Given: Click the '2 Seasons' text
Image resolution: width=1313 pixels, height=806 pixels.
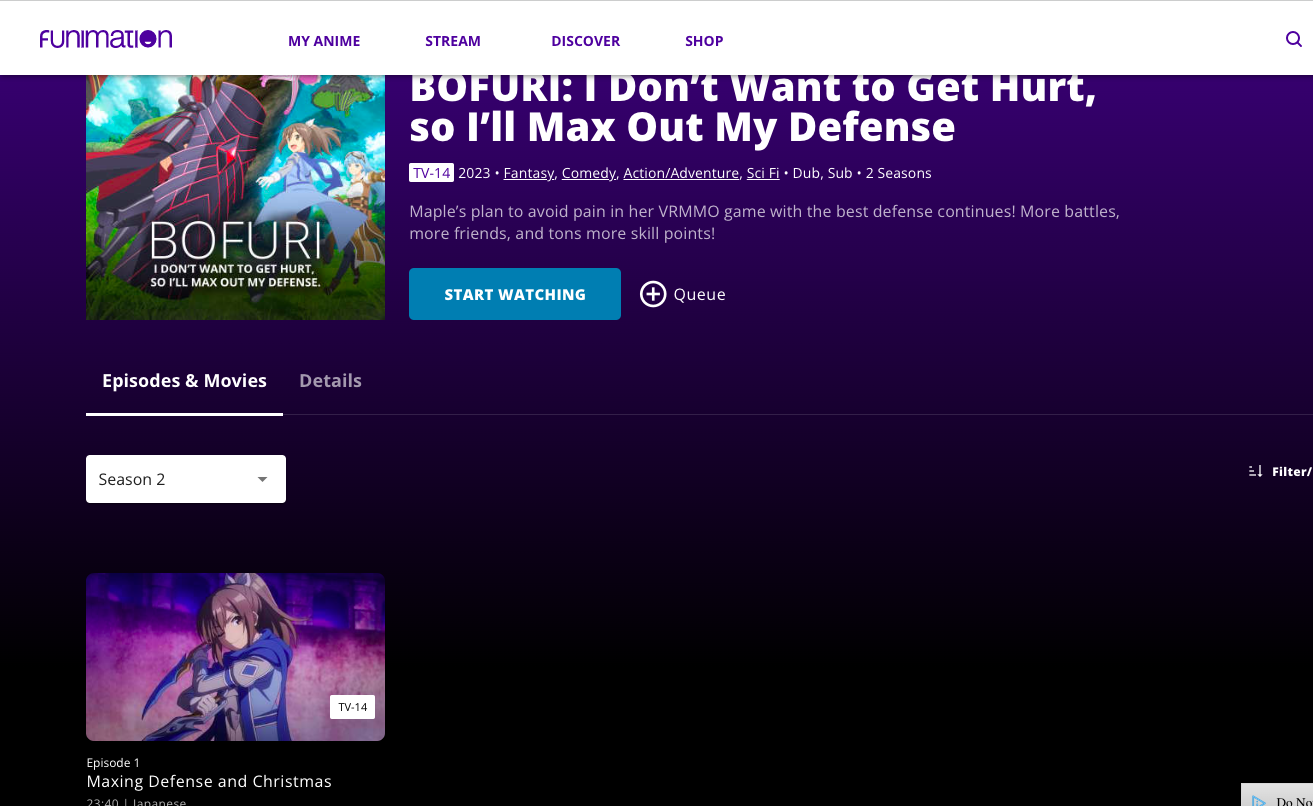Looking at the screenshot, I should [x=898, y=173].
